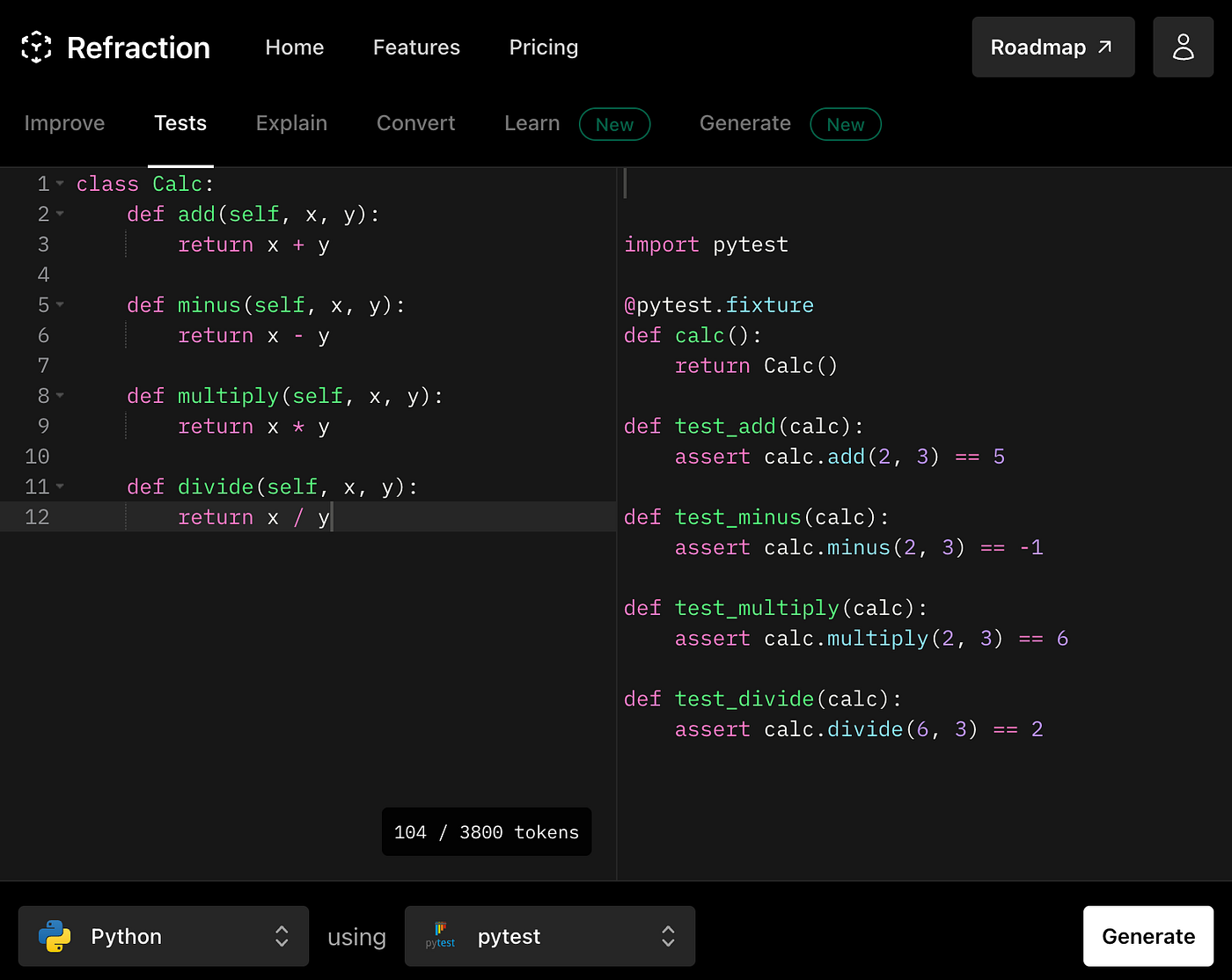
Task: Click the Generate button
Action: click(x=1148, y=937)
